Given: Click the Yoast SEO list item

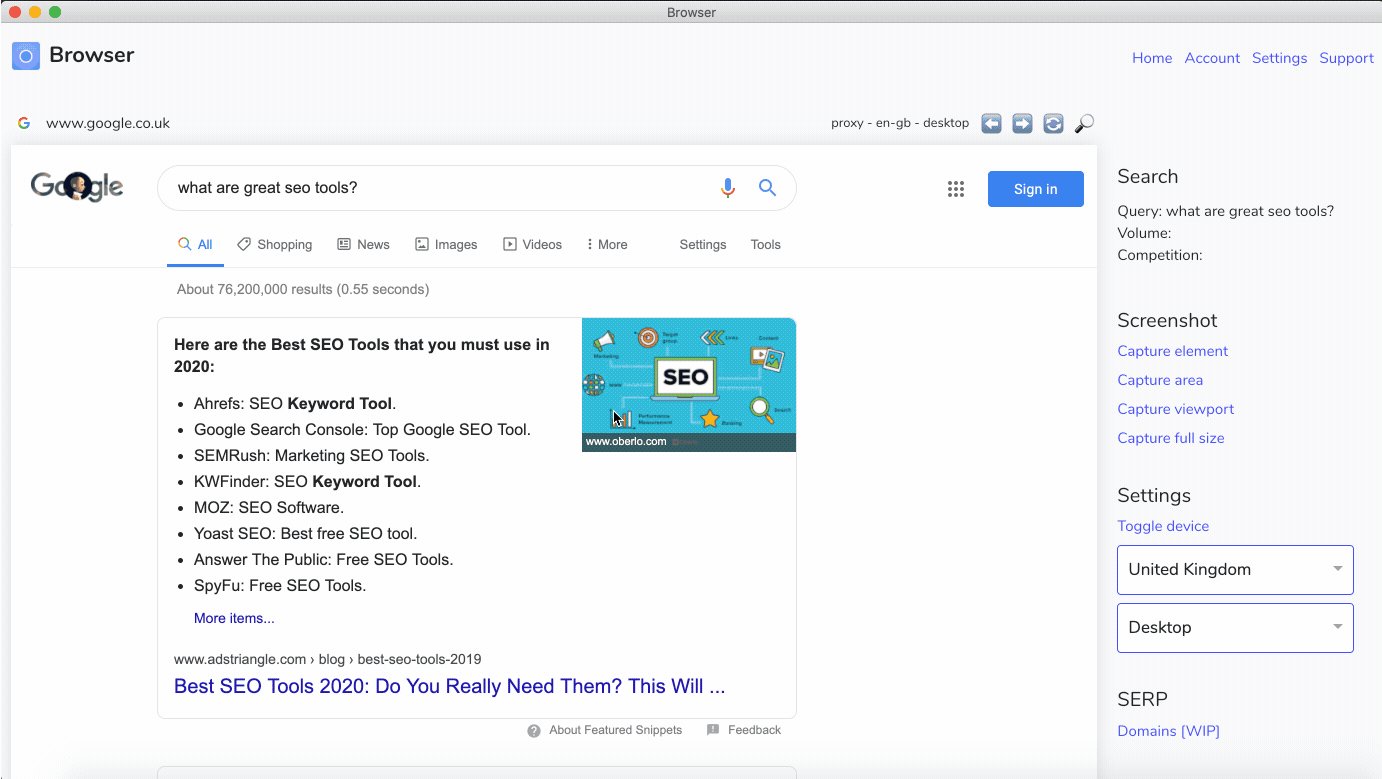Looking at the screenshot, I should tap(306, 534).
